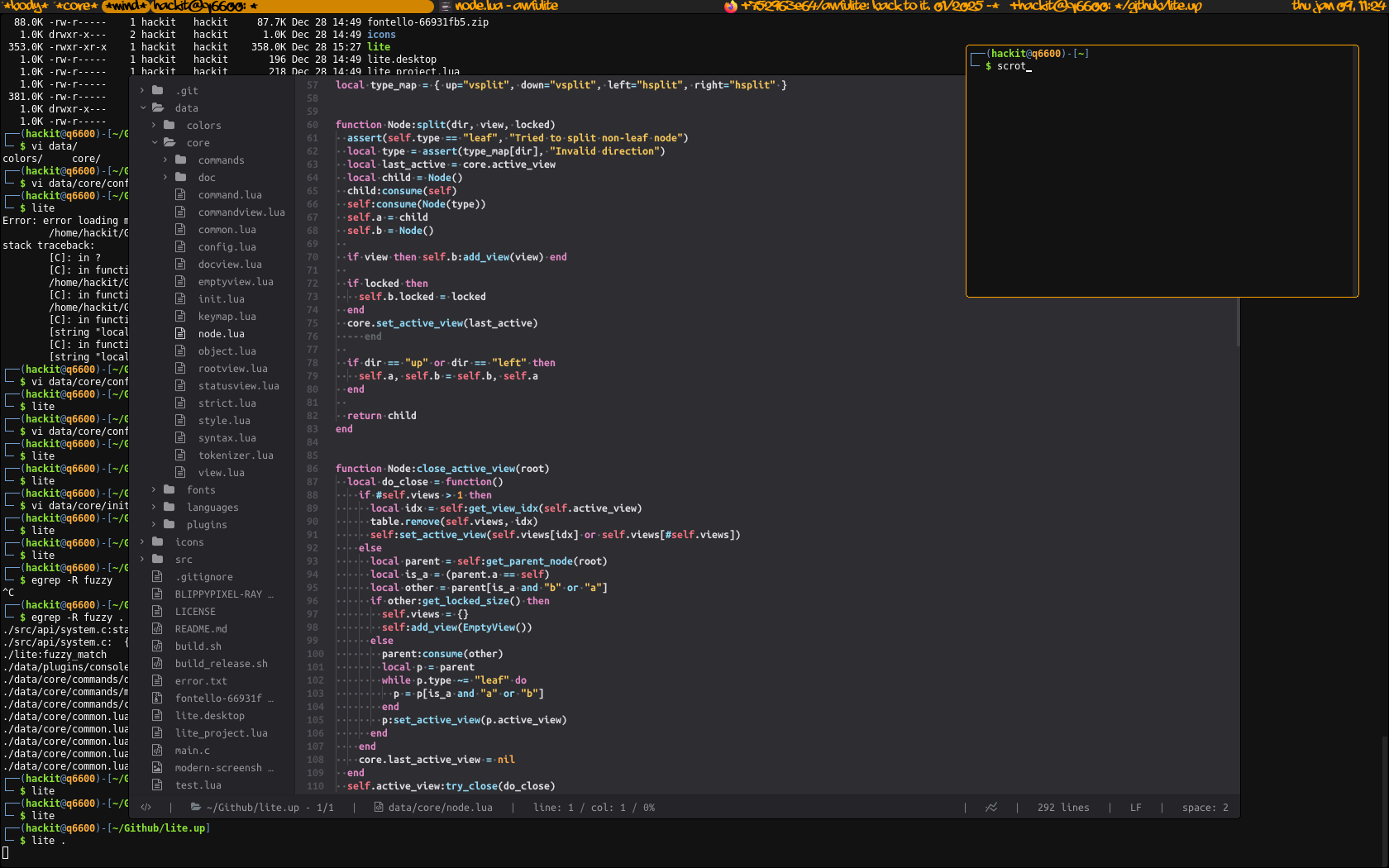Click the file icon beside tokenizer.lua
1389x868 pixels.
pyautogui.click(x=180, y=455)
